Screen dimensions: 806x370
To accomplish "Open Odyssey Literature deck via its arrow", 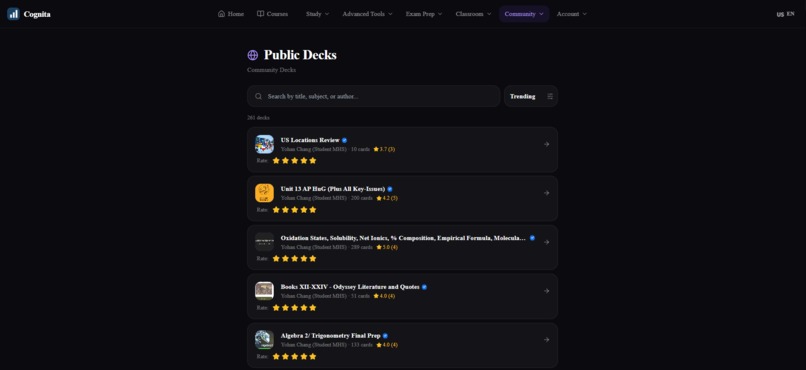I will (x=546, y=291).
